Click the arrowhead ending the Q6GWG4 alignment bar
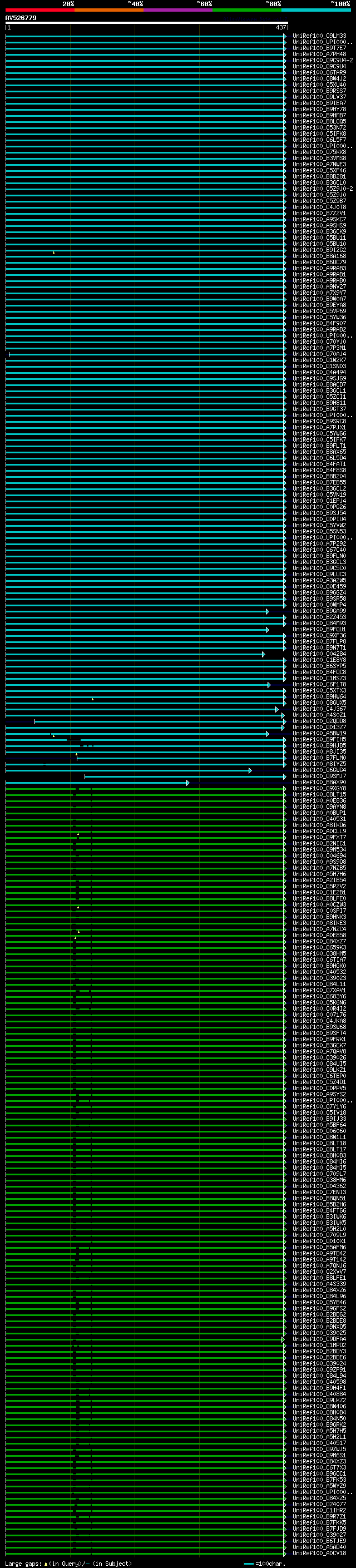This screenshot has height=1568, width=356. point(250,770)
